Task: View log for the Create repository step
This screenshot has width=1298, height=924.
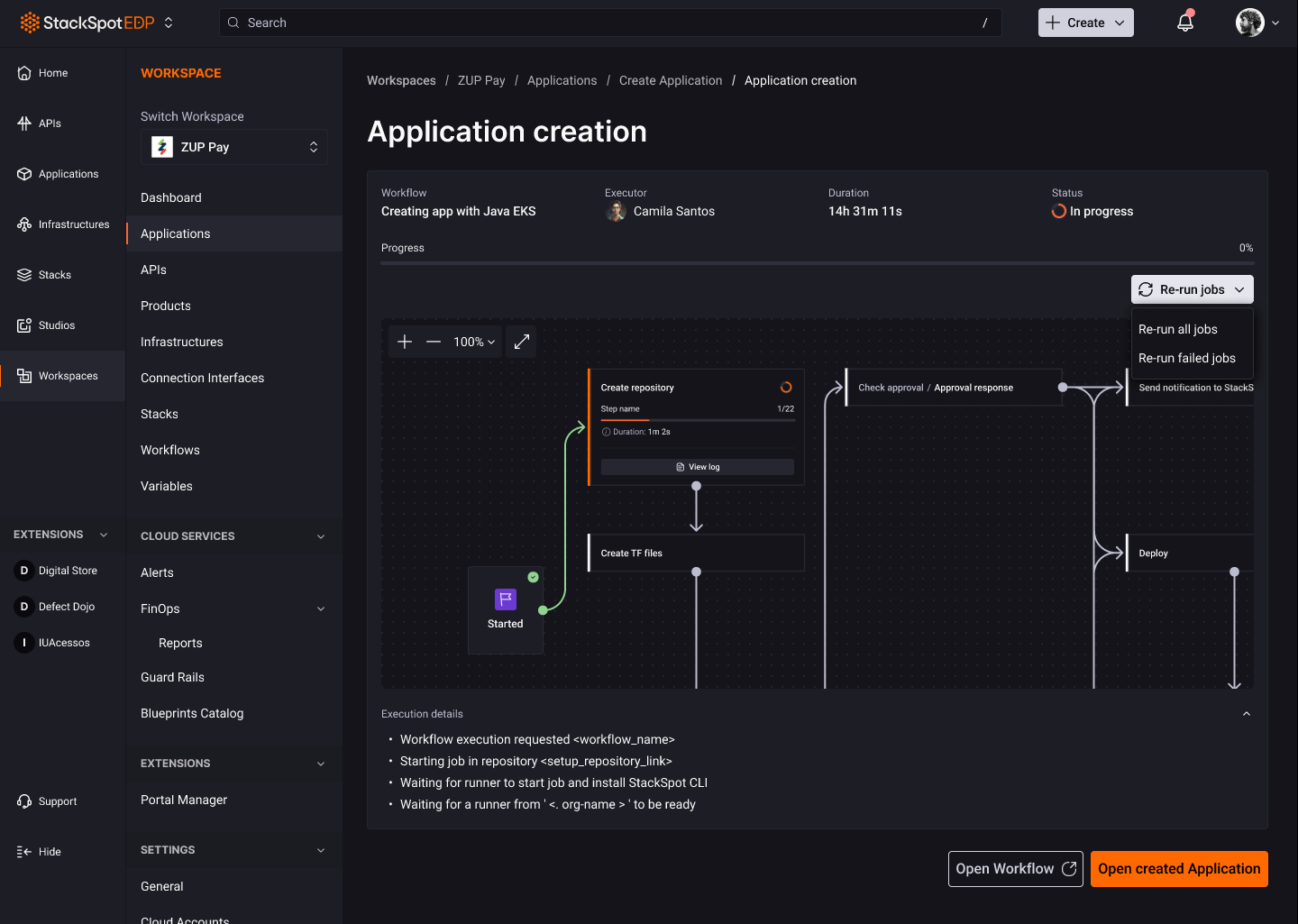Action: (x=697, y=466)
